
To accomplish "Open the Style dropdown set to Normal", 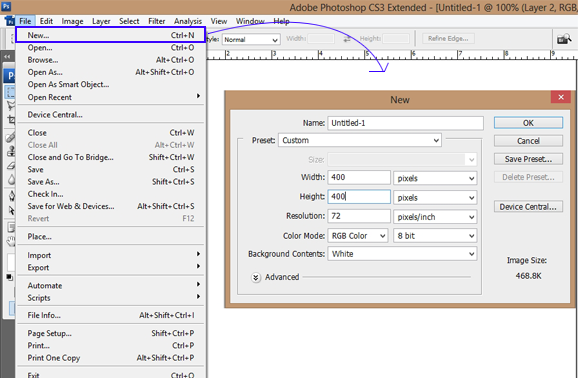I will (x=251, y=39).
